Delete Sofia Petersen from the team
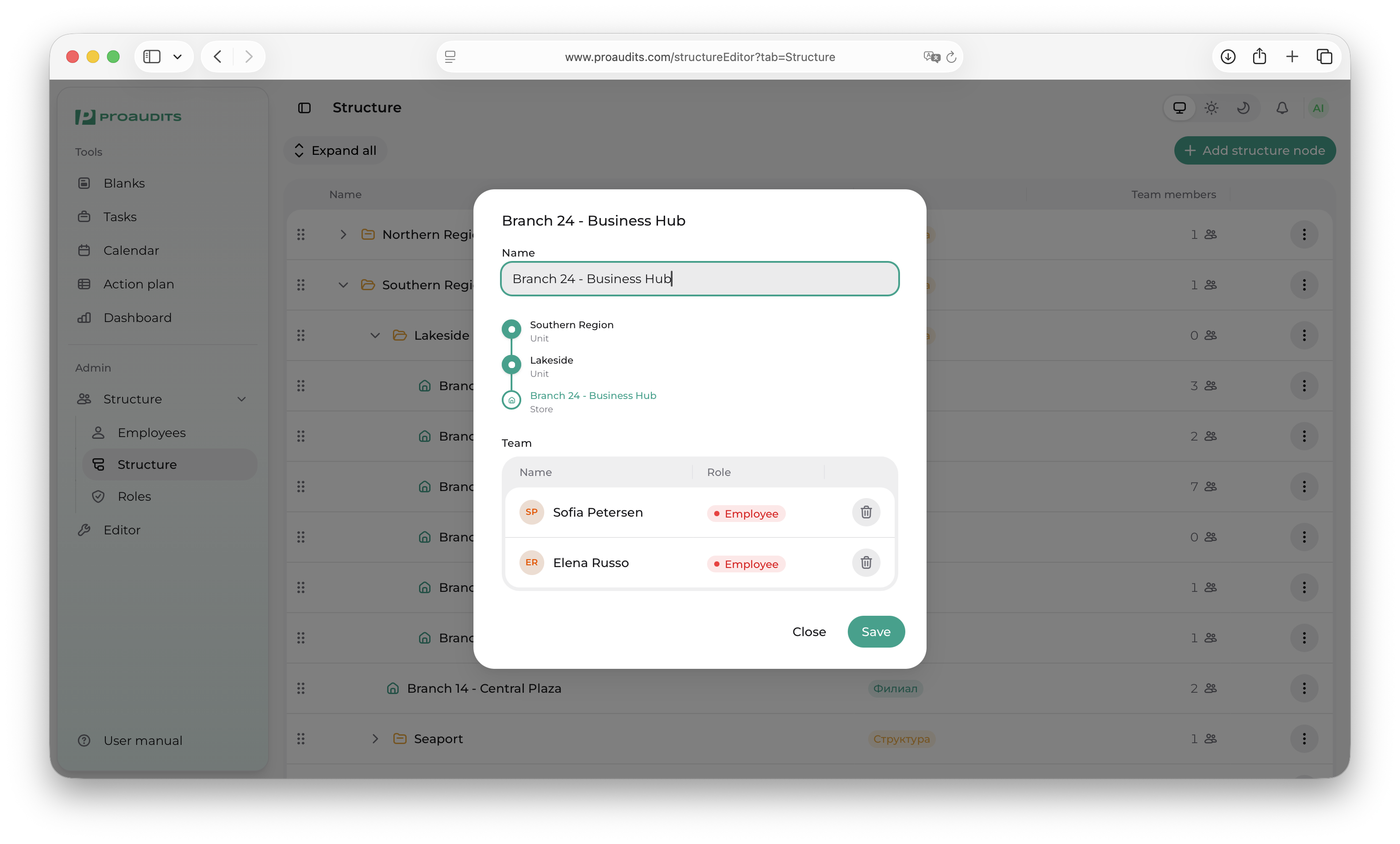 coord(865,512)
